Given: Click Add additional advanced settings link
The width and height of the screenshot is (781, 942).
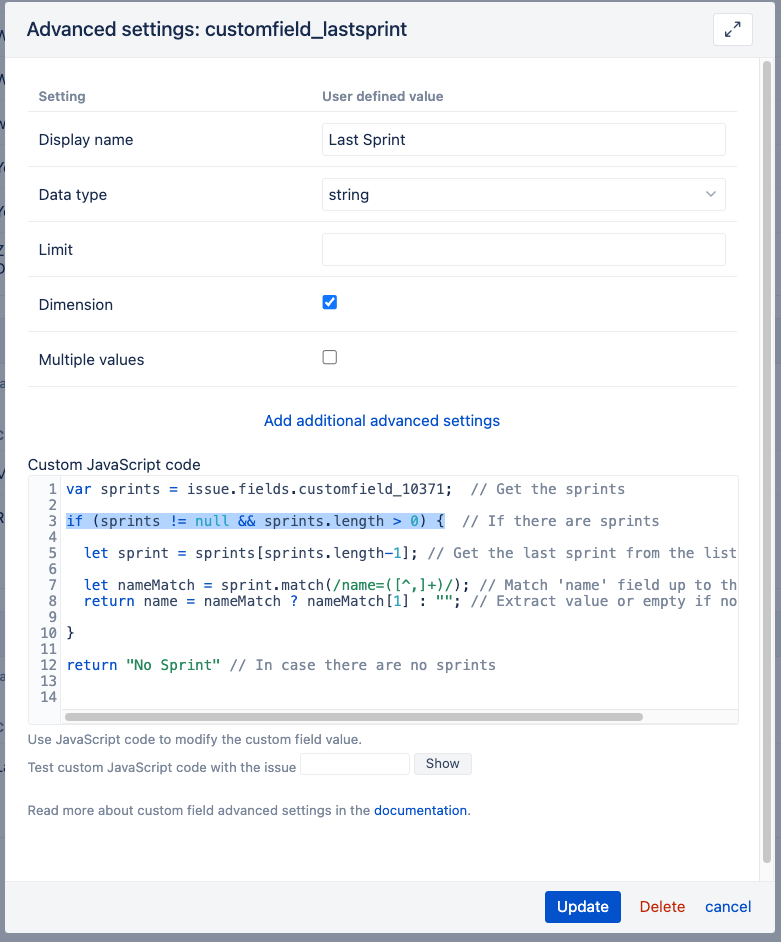Looking at the screenshot, I should coord(382,421).
